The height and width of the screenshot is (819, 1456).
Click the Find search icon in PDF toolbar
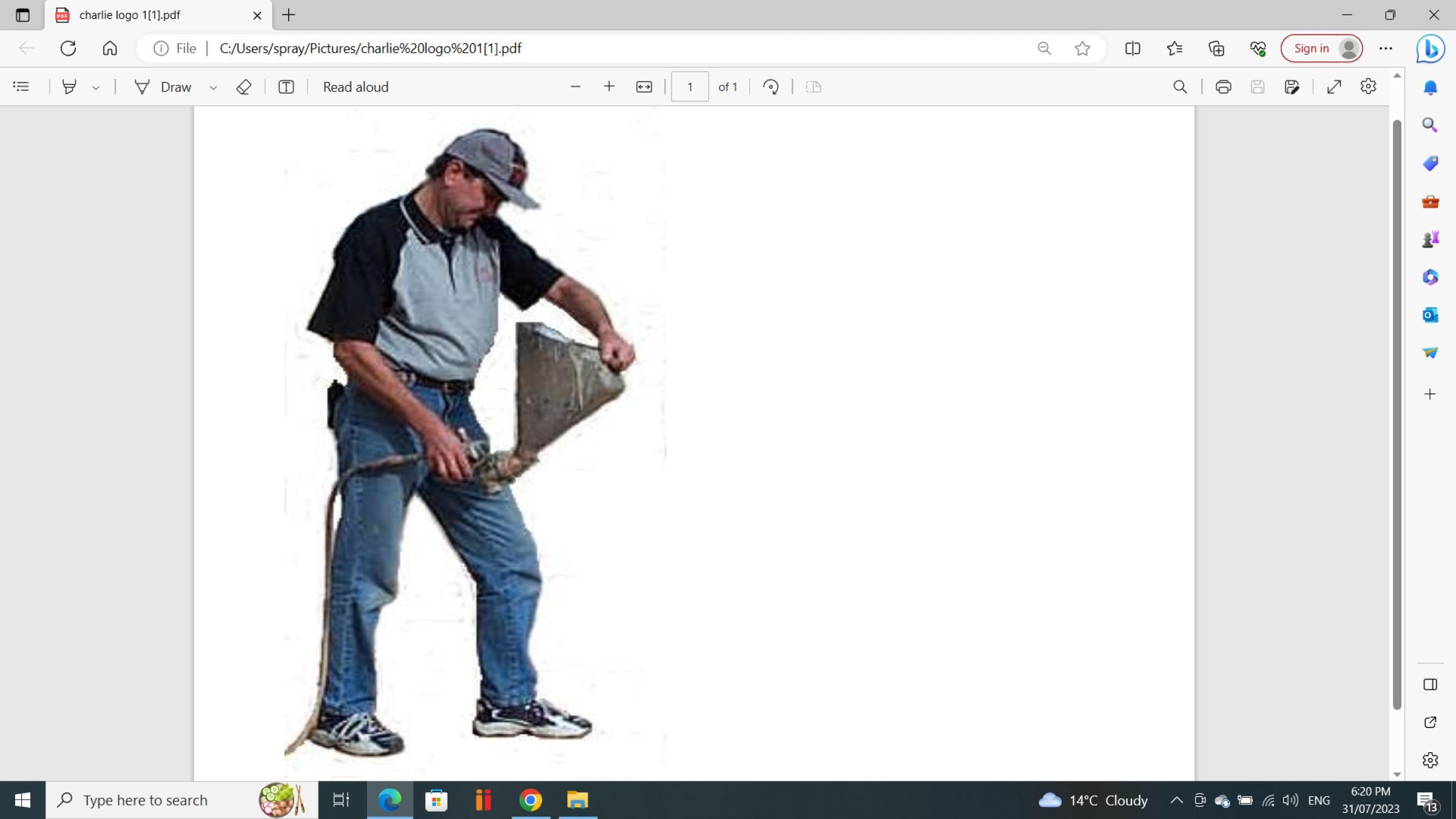[1179, 87]
